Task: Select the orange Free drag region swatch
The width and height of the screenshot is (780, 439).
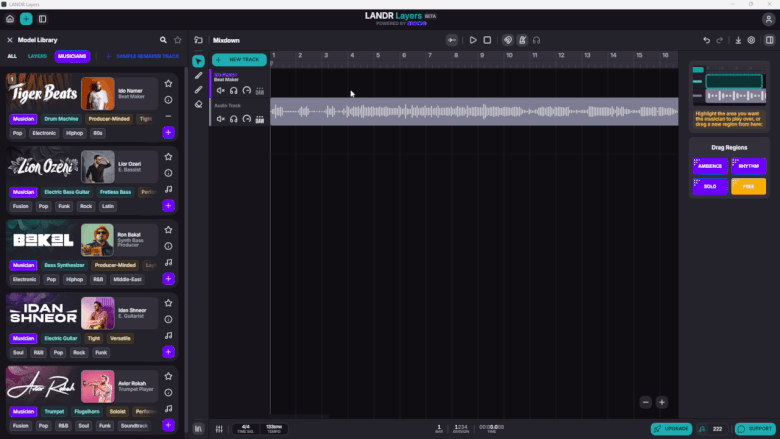Action: click(748, 186)
